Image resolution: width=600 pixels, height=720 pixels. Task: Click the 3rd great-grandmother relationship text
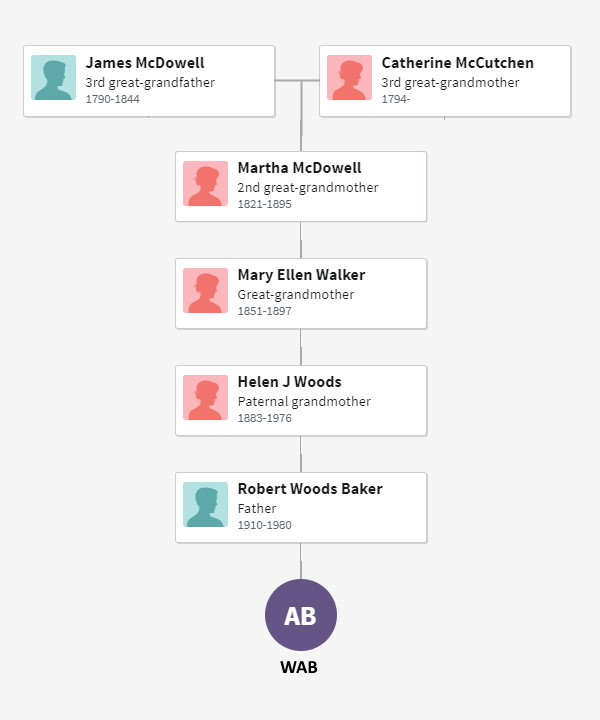point(450,83)
